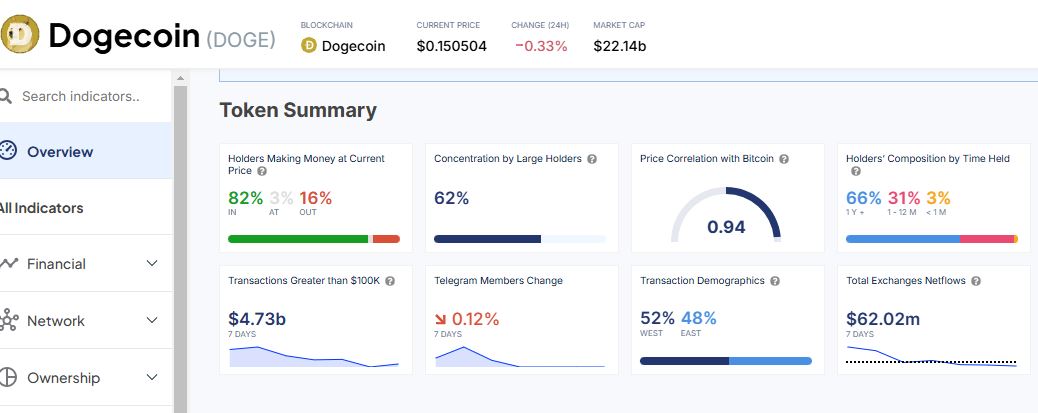Click the market cap $22.14b
Image resolution: width=1038 pixels, height=413 pixels.
(x=620, y=46)
